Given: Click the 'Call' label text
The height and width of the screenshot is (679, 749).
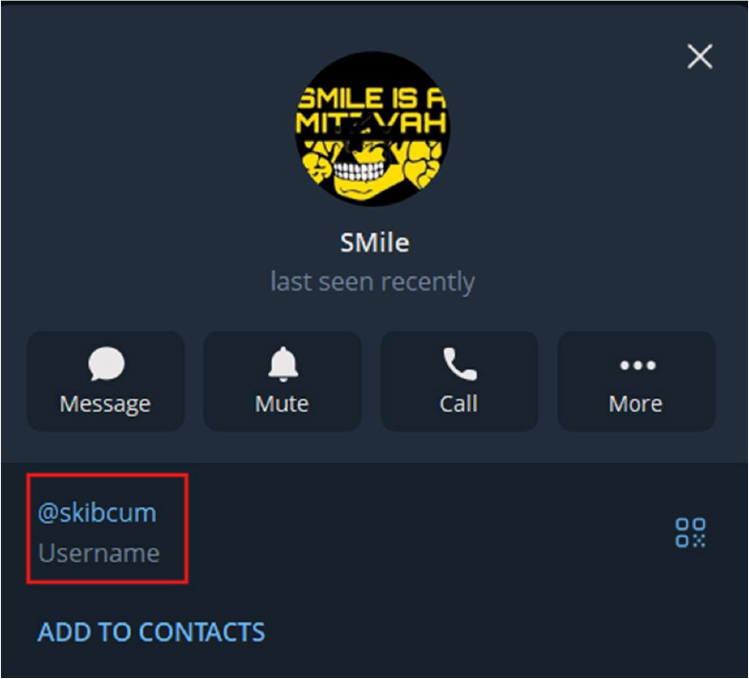Looking at the screenshot, I should [459, 404].
